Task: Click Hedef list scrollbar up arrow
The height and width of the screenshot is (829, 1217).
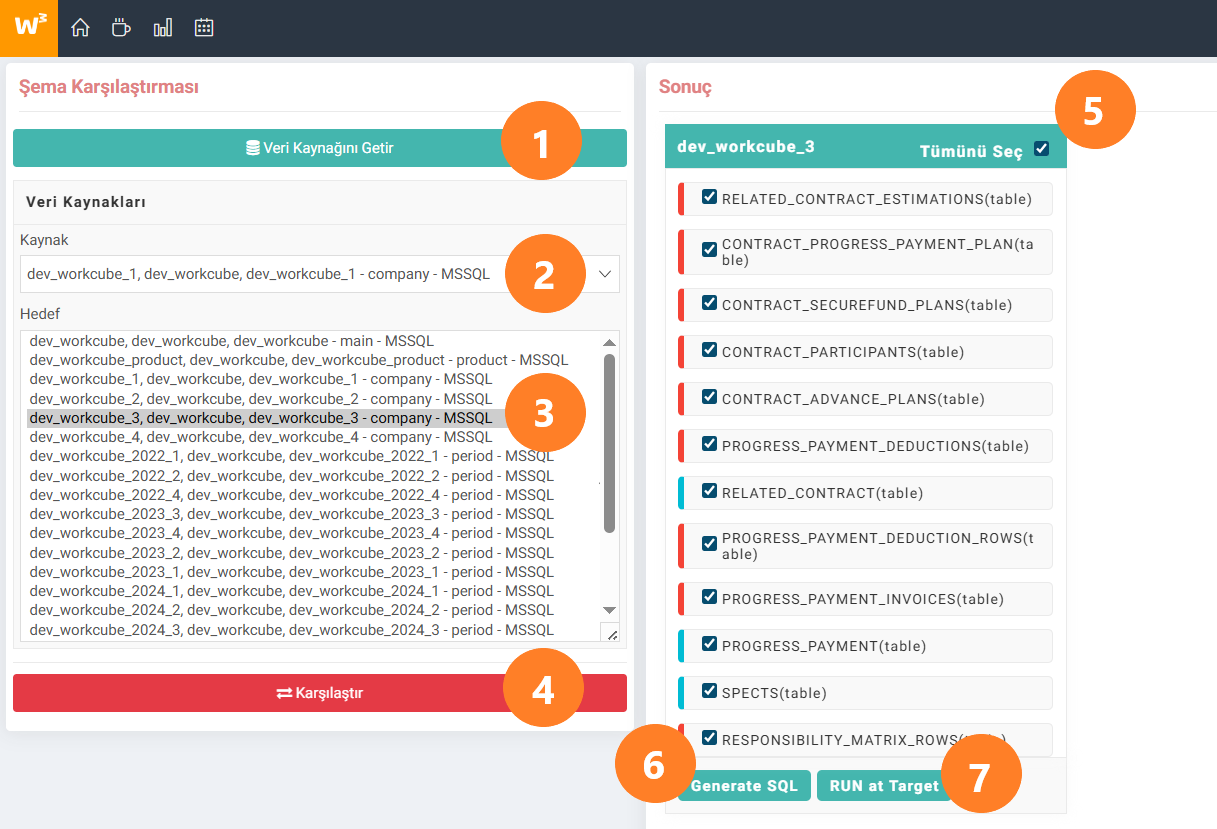Action: [610, 342]
